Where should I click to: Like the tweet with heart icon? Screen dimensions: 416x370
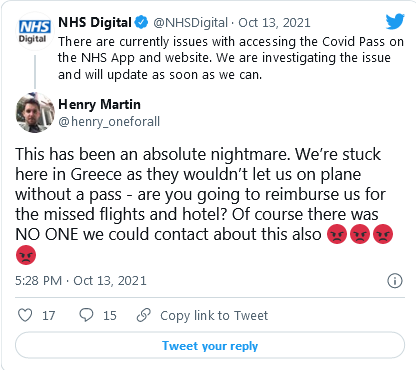click(x=25, y=315)
